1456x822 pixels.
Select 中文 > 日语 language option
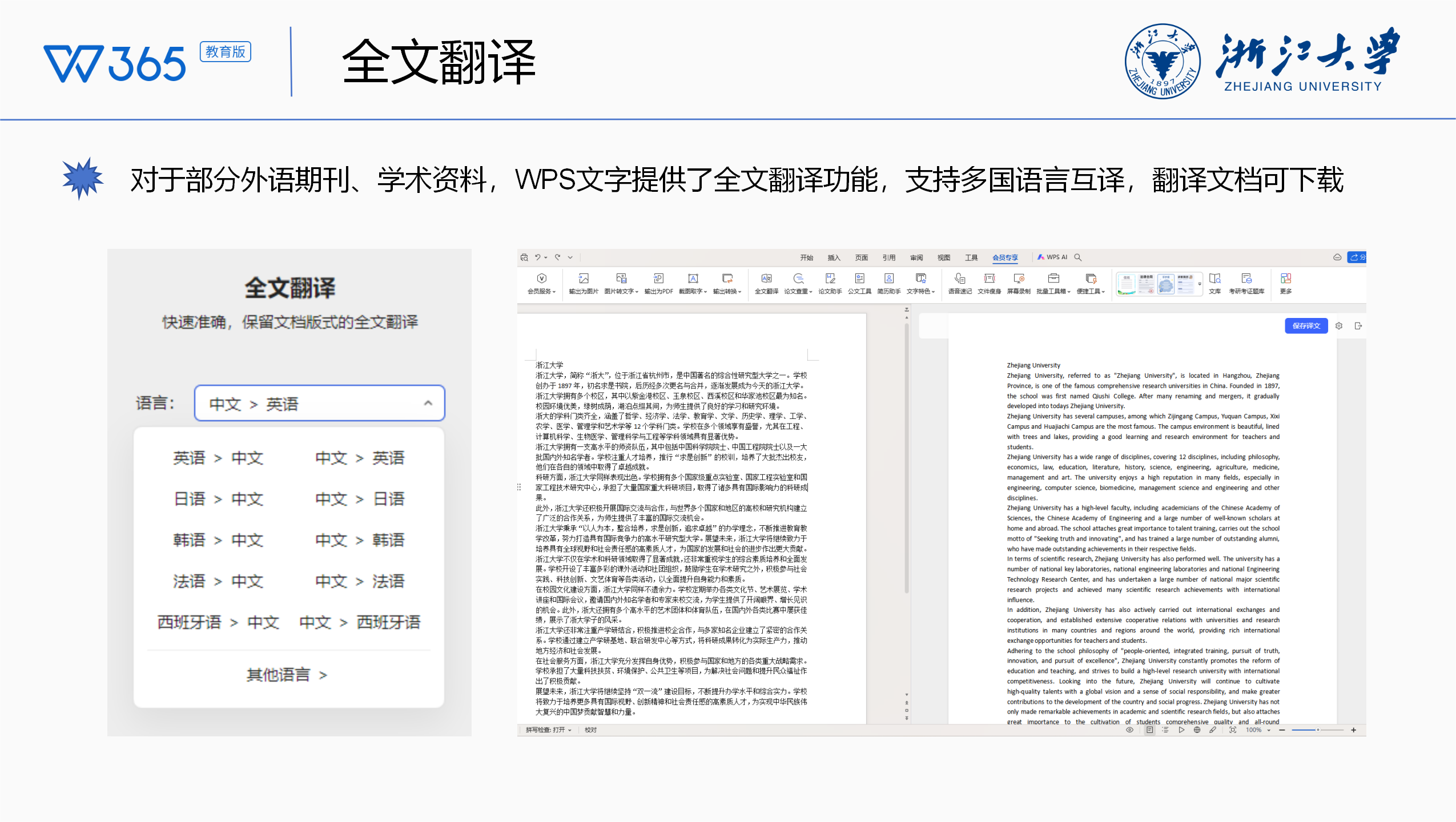coord(360,499)
